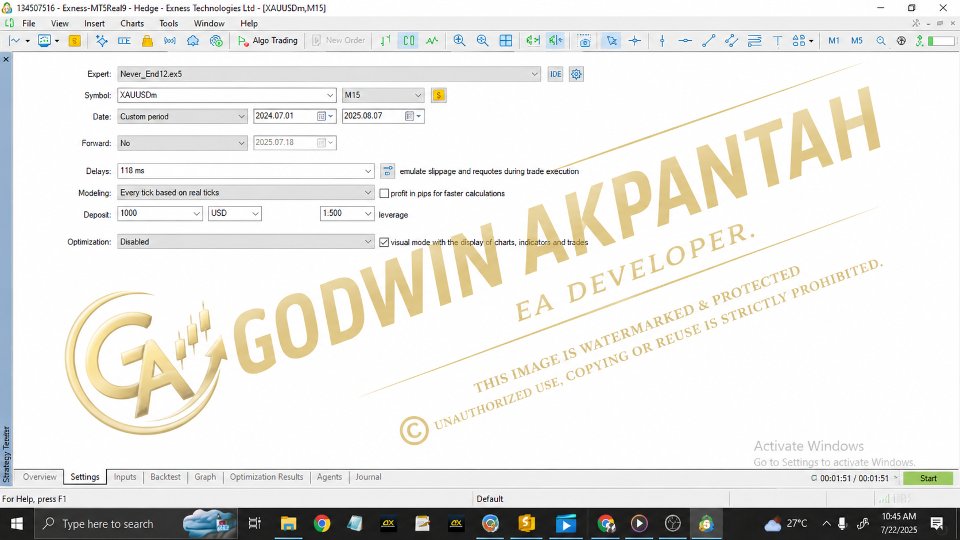Tile windows with the grid icon
This screenshot has width=960, height=540.
506,40
